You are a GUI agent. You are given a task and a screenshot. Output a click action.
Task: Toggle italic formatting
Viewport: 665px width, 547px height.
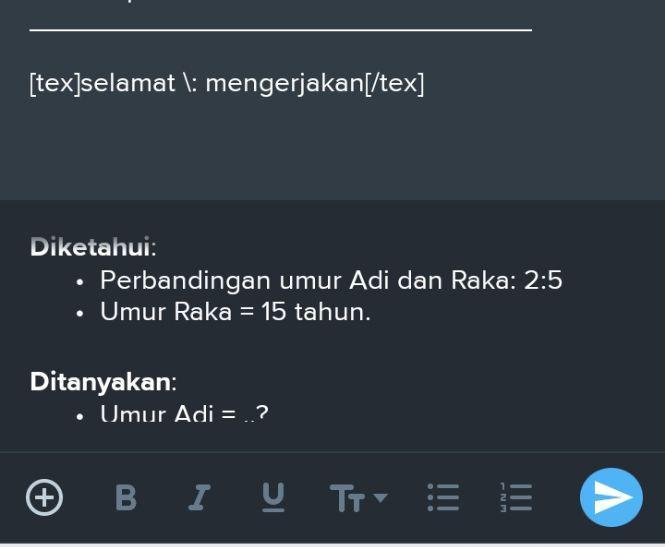[199, 497]
